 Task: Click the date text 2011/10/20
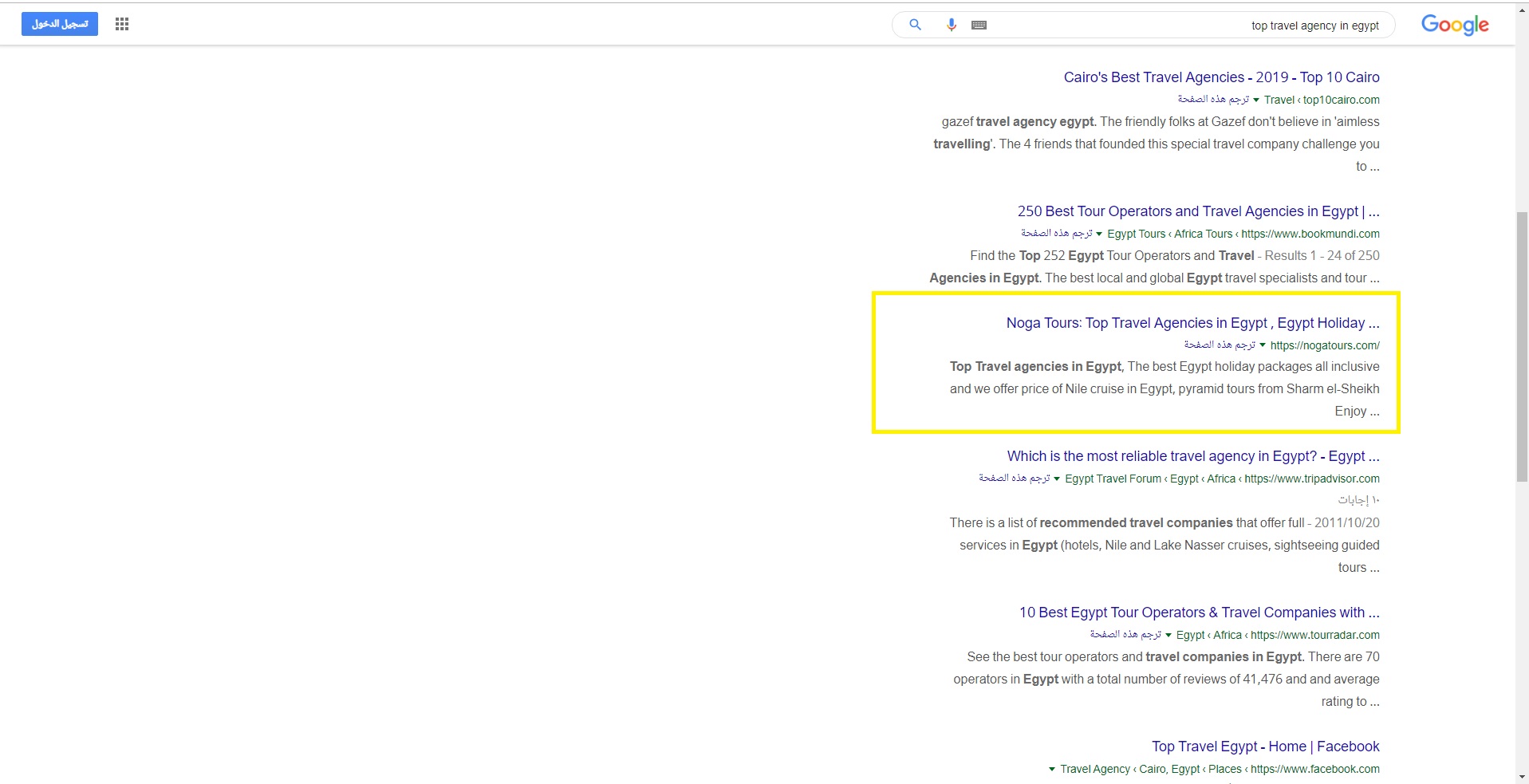coord(1347,523)
